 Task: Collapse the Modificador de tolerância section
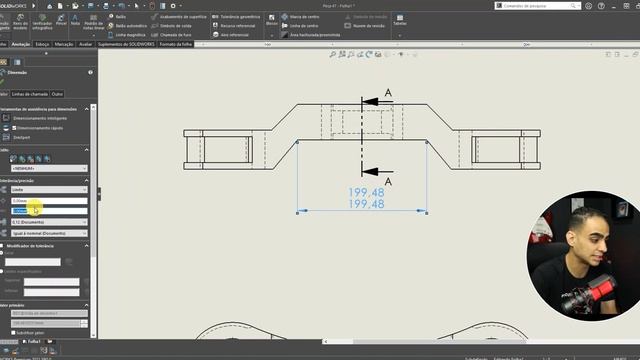(x=87, y=246)
